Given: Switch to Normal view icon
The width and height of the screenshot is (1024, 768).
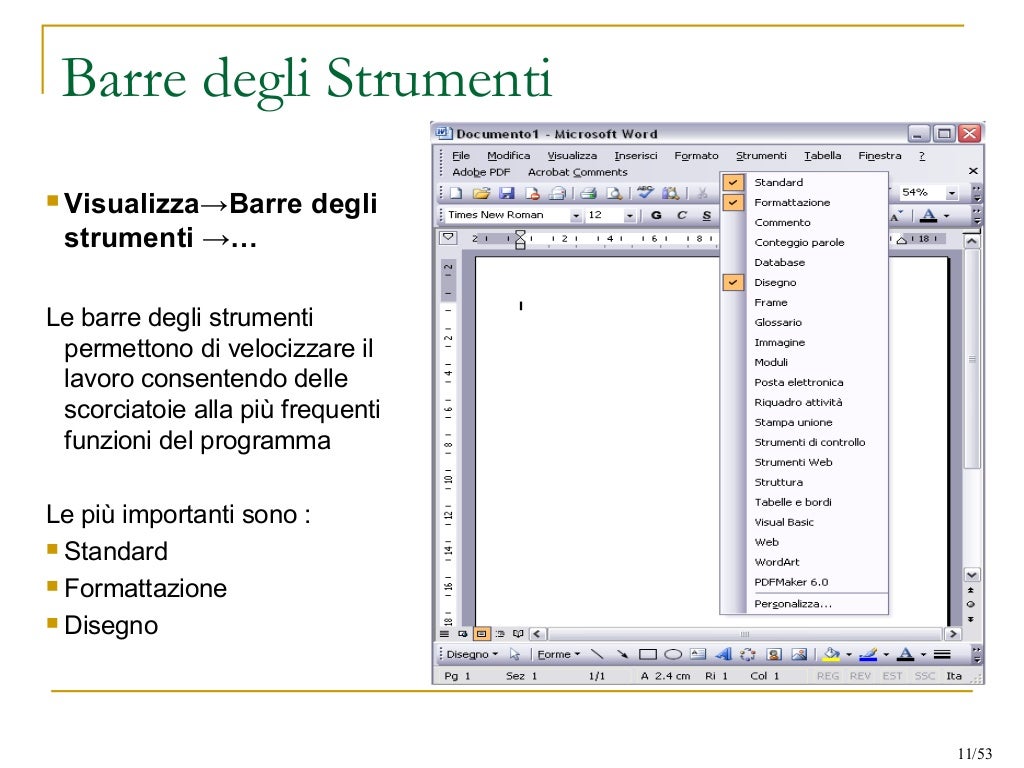Looking at the screenshot, I should pyautogui.click(x=445, y=633).
